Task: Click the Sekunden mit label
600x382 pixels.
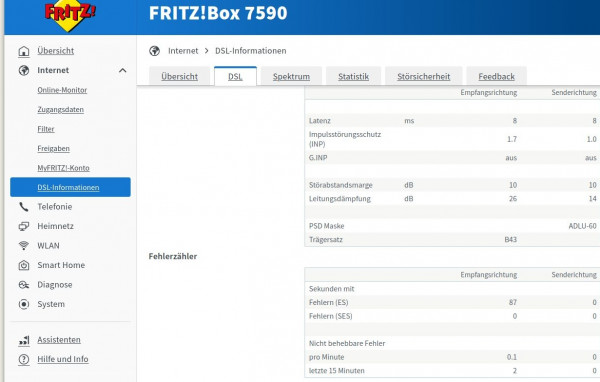Action: (331, 289)
